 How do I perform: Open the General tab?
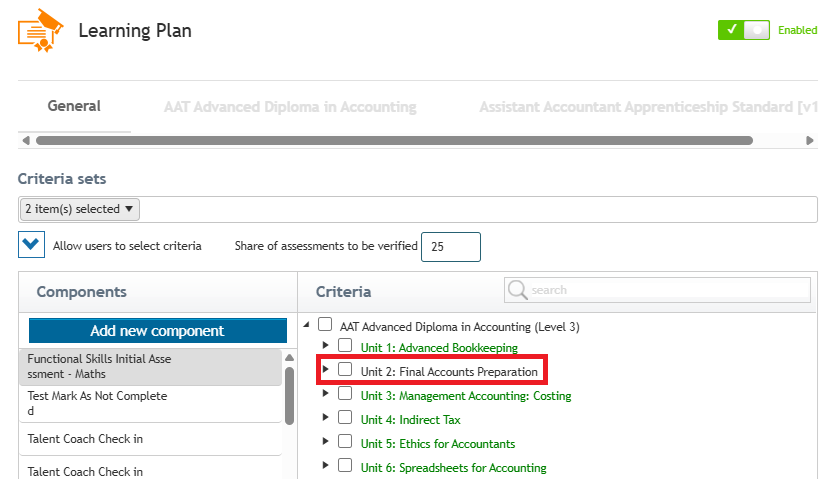point(74,106)
